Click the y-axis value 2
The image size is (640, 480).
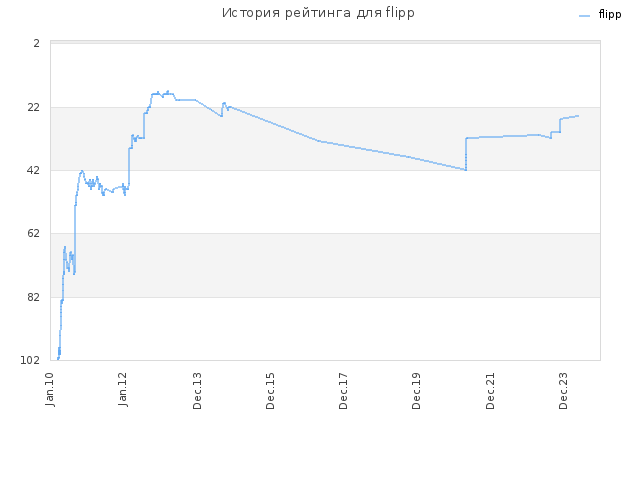click(36, 43)
